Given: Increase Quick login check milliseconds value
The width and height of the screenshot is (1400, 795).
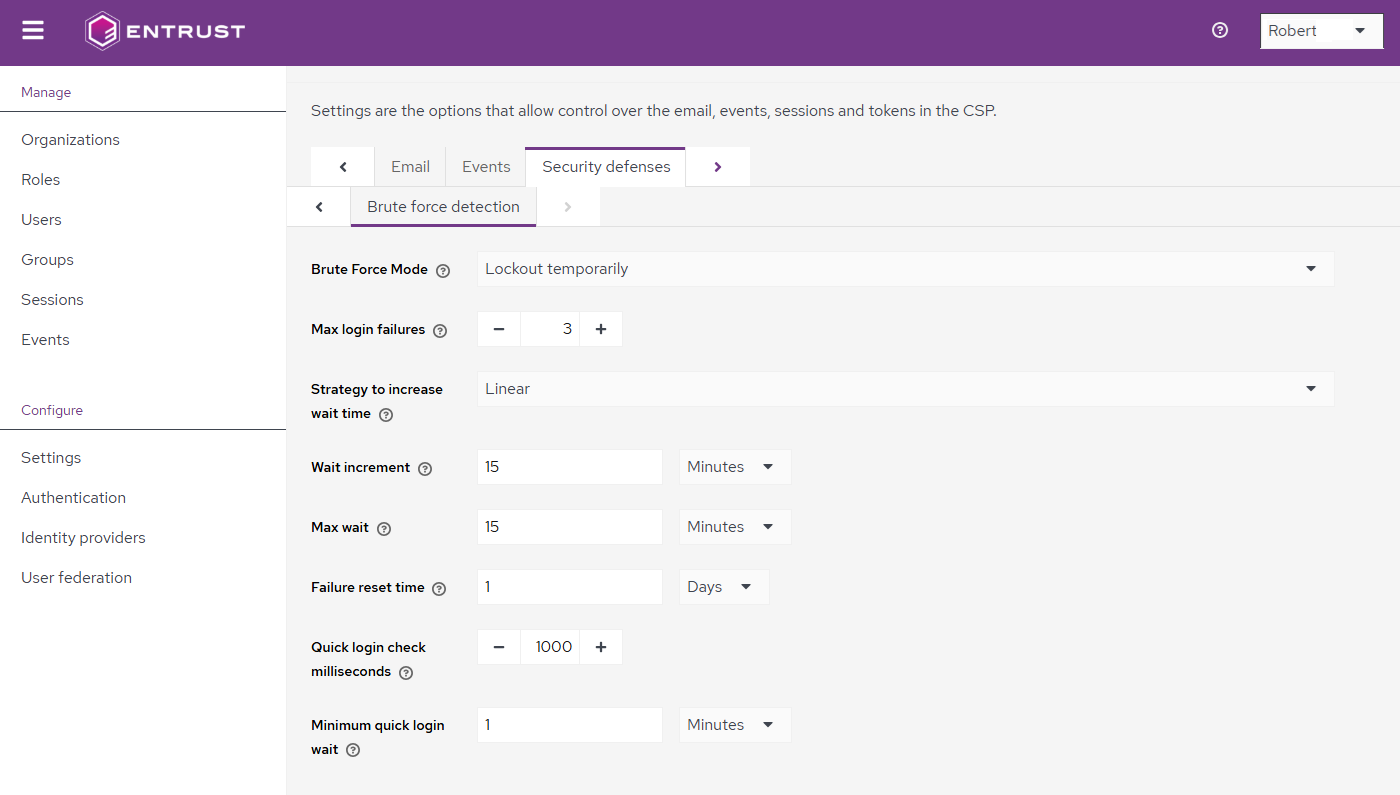Looking at the screenshot, I should point(601,647).
